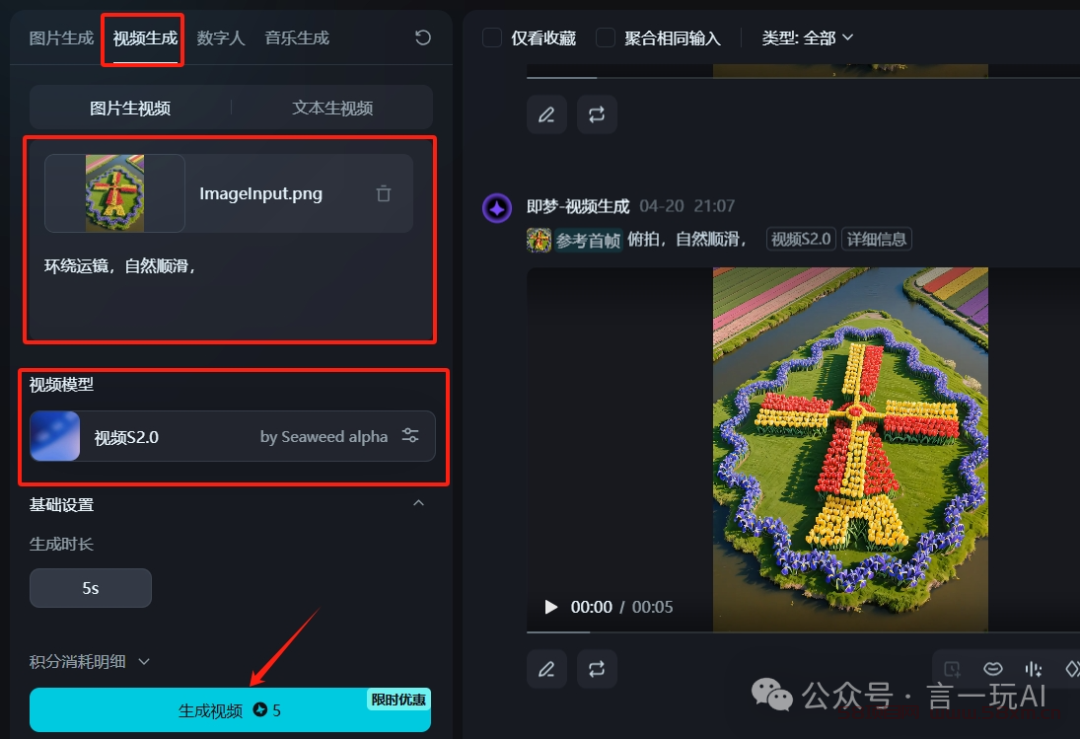1080x739 pixels.
Task: Click the top edit pencil icon
Action: click(x=547, y=114)
